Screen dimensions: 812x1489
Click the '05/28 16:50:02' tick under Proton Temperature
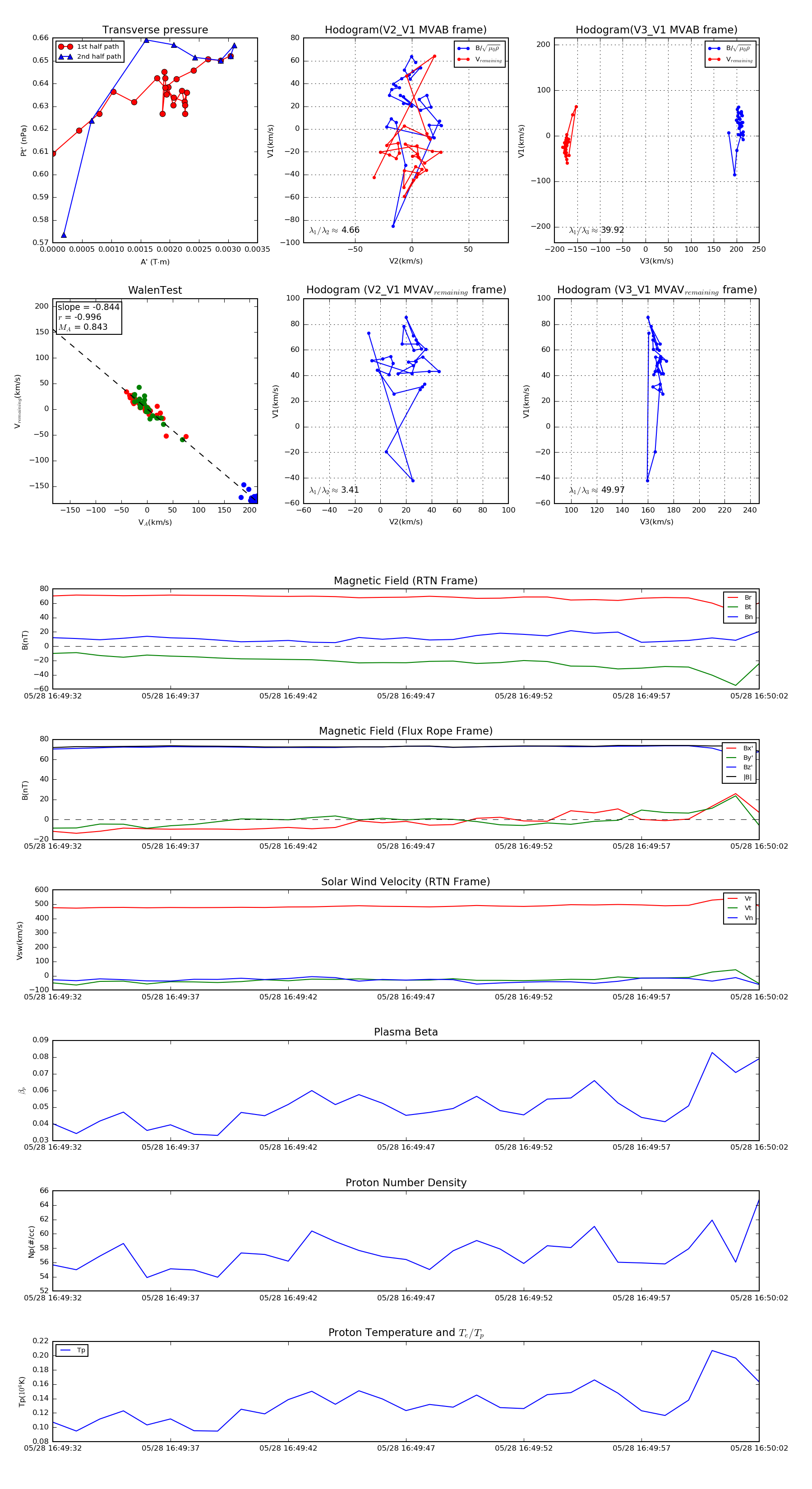pos(759,1448)
